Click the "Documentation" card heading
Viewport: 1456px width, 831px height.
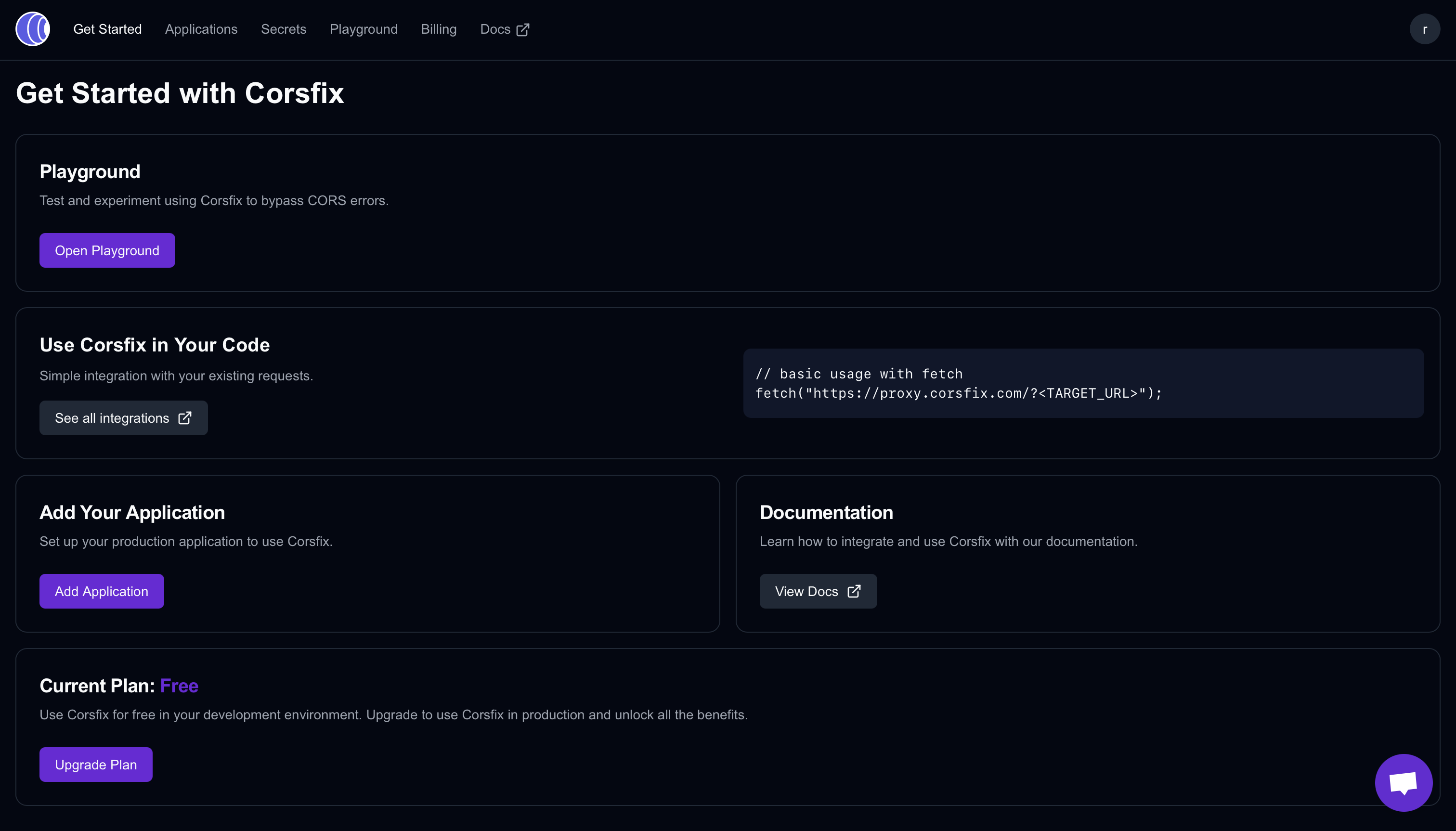(826, 513)
